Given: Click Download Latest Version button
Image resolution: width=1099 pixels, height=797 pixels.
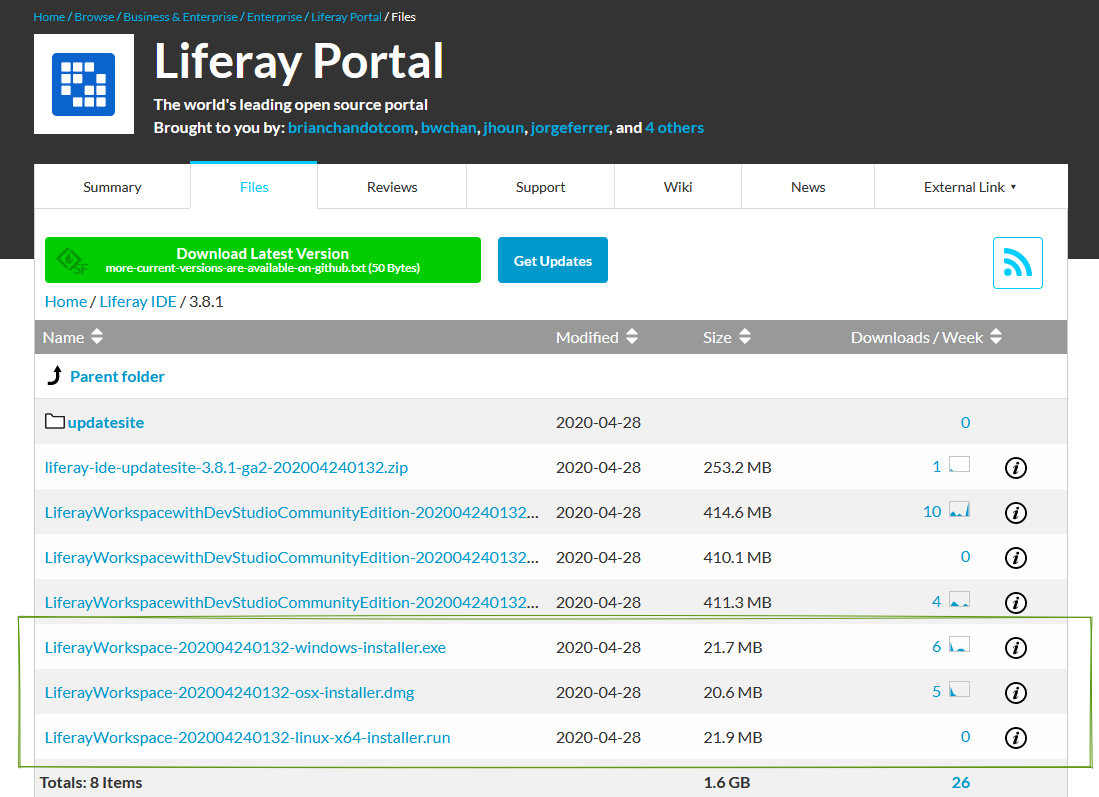Looking at the screenshot, I should point(263,260).
